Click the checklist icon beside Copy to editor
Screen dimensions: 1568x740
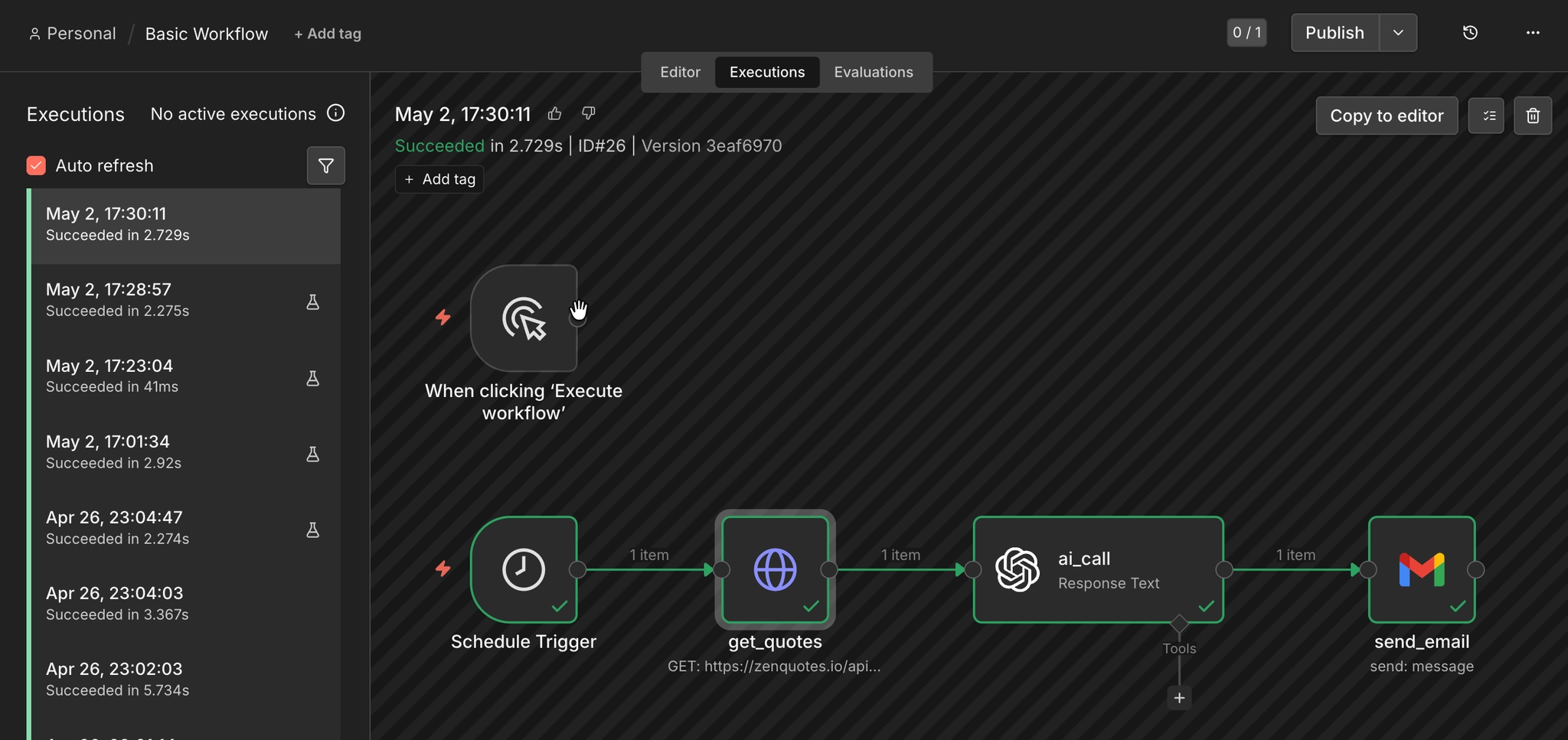click(1486, 116)
